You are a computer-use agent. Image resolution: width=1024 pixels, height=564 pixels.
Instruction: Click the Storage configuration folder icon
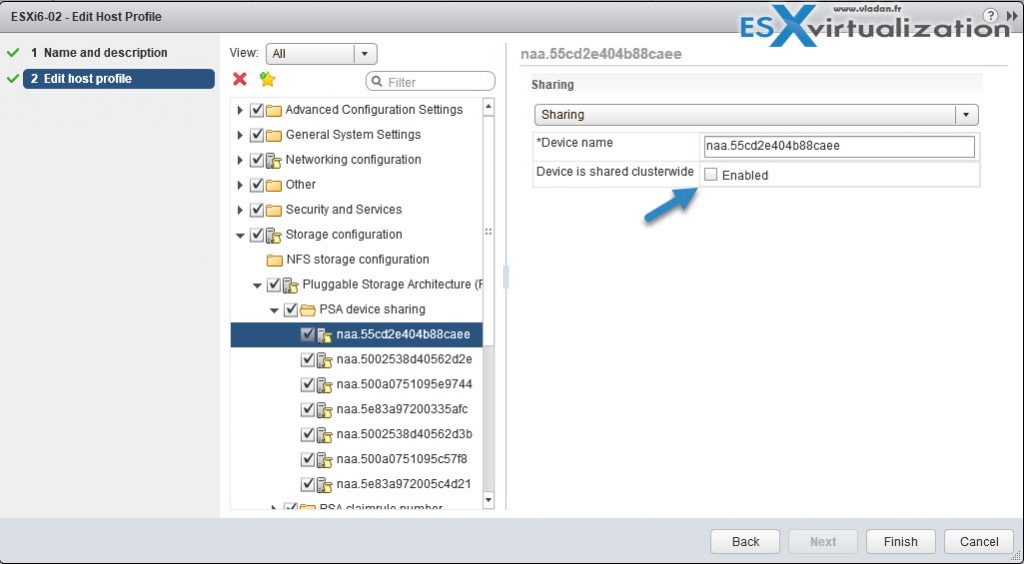(274, 235)
